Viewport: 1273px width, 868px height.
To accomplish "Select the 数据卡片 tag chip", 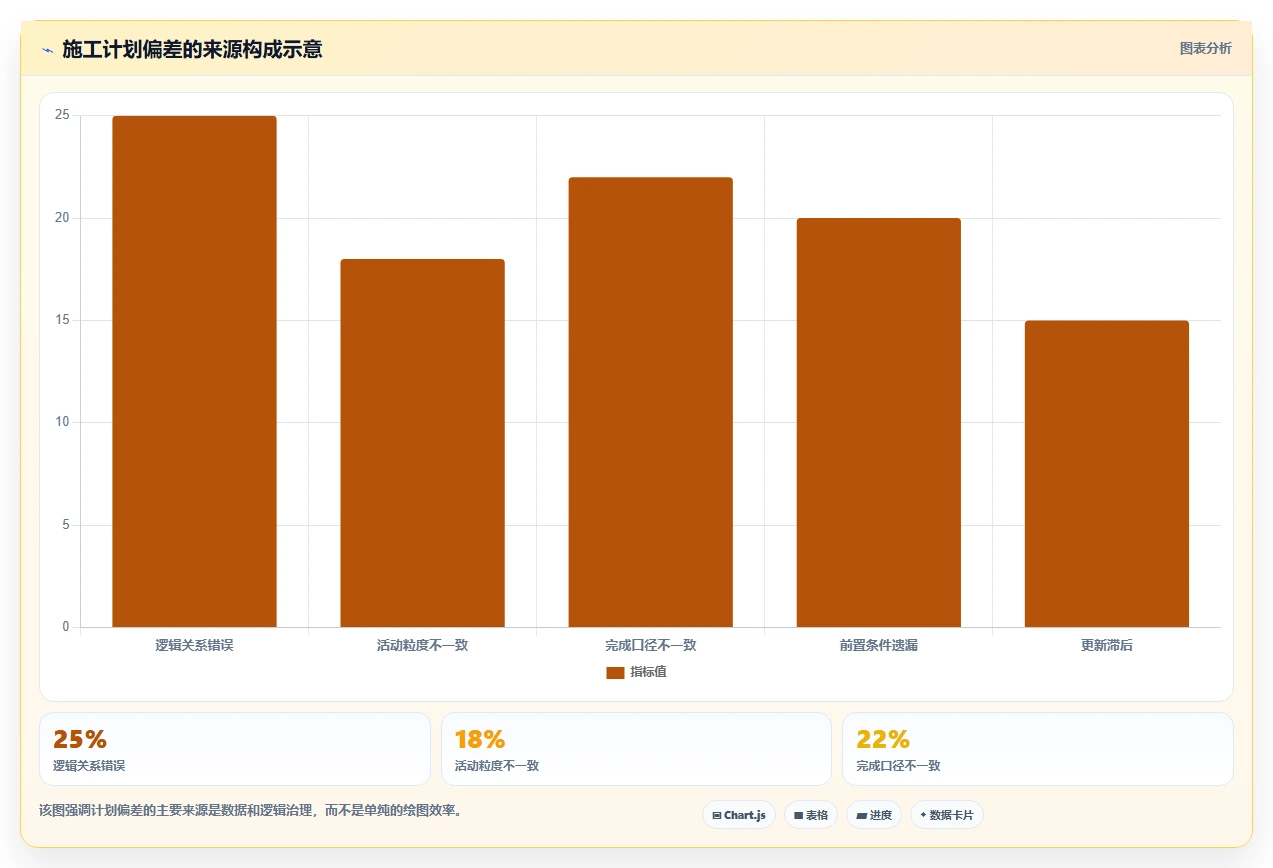I will pyautogui.click(x=946, y=815).
